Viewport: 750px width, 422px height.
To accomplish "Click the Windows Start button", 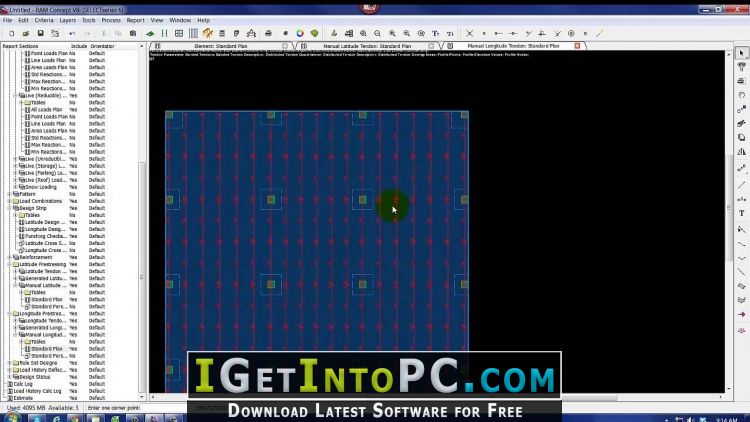I will point(11,419).
